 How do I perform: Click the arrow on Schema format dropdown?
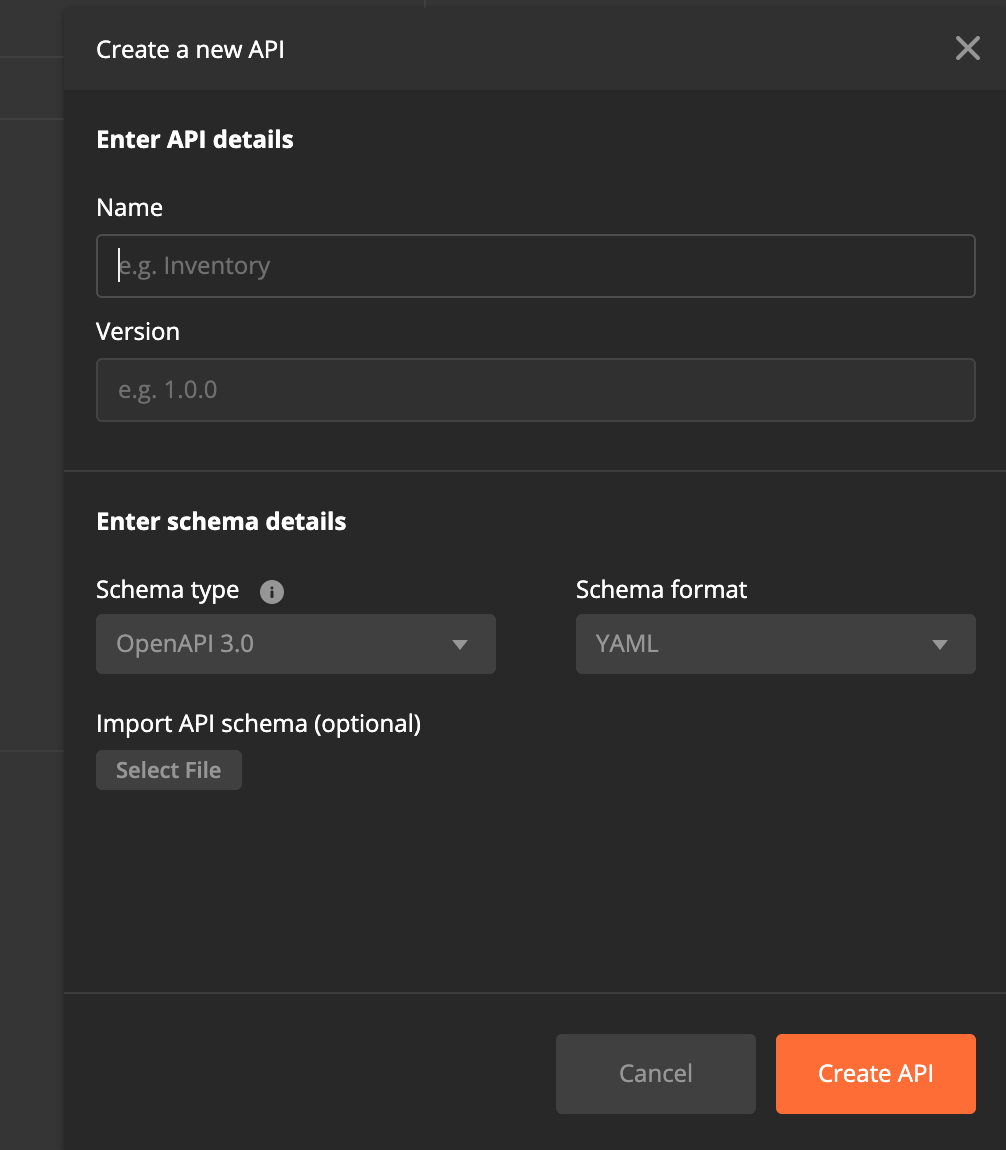click(940, 645)
